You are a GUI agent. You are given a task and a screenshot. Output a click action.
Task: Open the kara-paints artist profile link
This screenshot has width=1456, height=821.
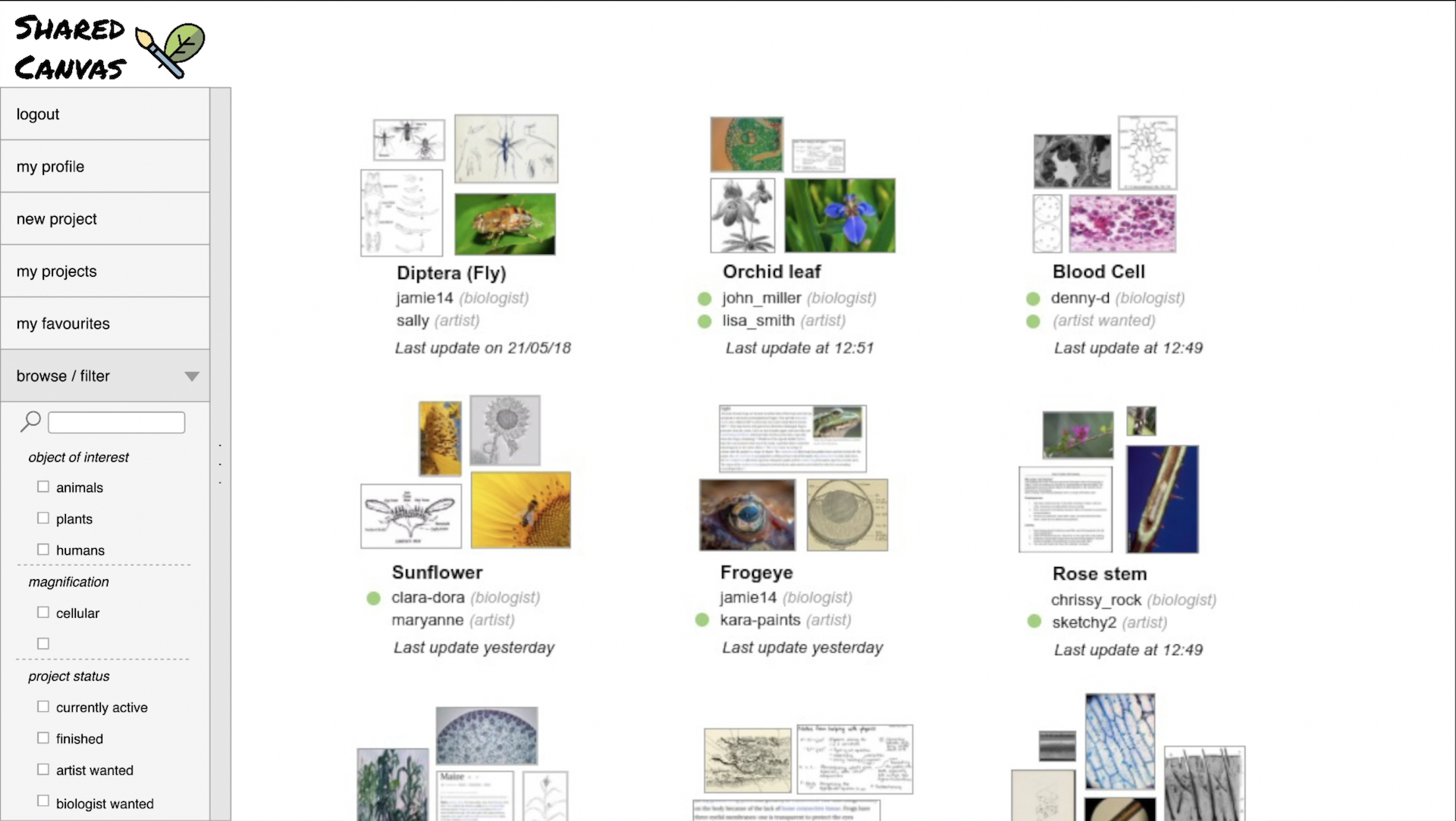coord(760,620)
